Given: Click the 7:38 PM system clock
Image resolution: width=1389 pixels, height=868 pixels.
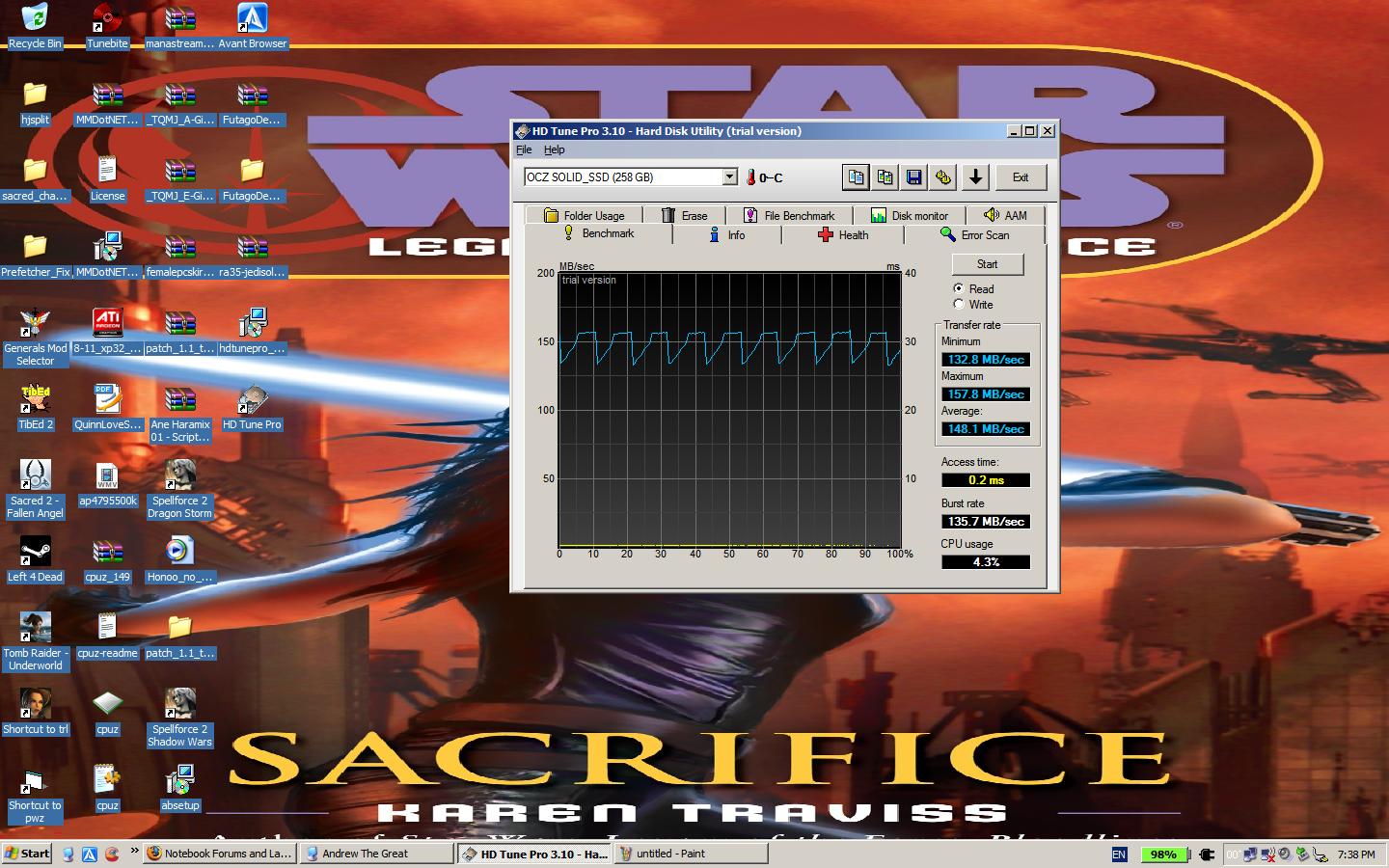Looking at the screenshot, I should (1355, 854).
